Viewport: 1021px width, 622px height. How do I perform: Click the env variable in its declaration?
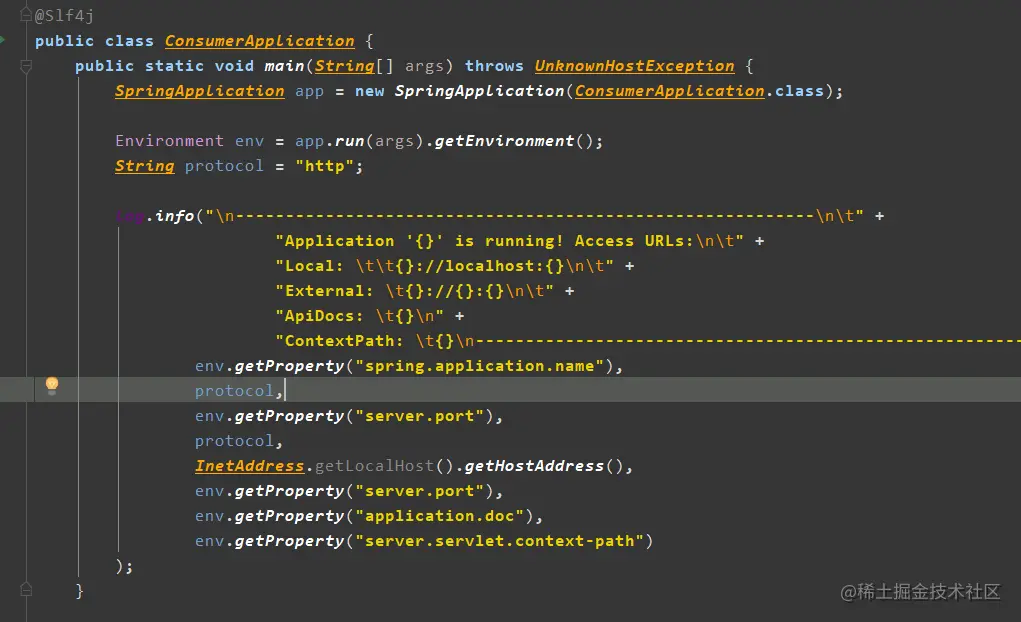coord(249,141)
